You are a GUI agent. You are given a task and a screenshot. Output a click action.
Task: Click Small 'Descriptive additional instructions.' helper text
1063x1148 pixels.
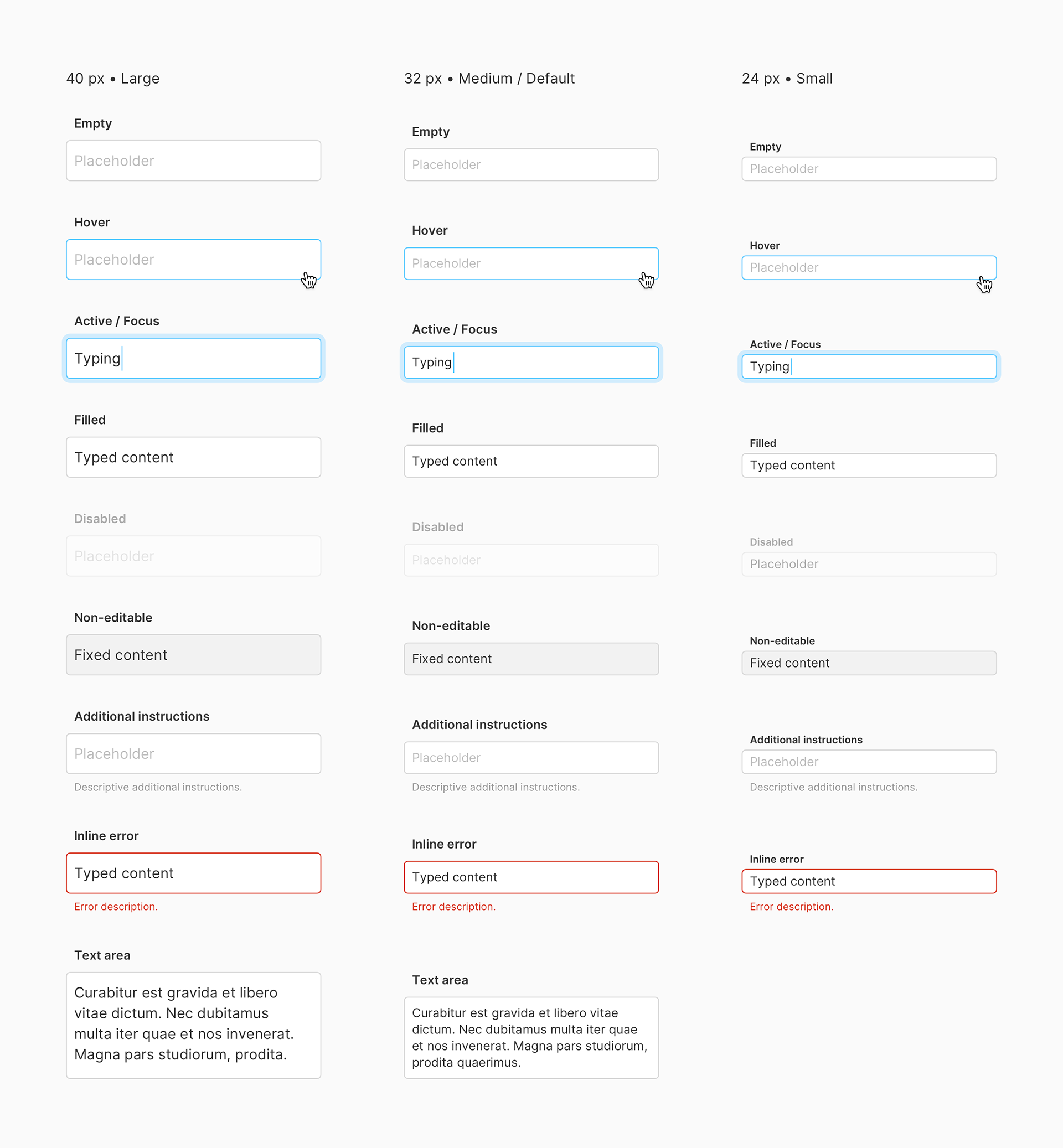pos(833,787)
